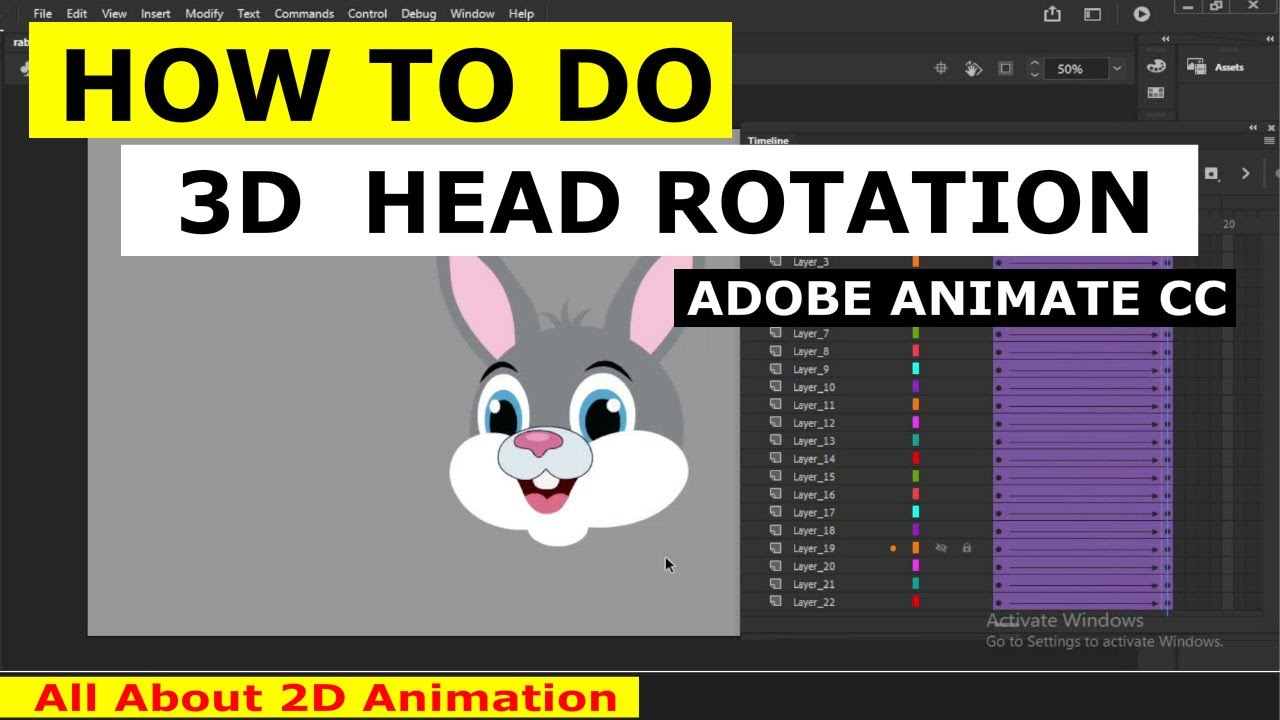Click the Center Frame crosshair icon
Viewport: 1280px width, 720px height.
coord(941,68)
